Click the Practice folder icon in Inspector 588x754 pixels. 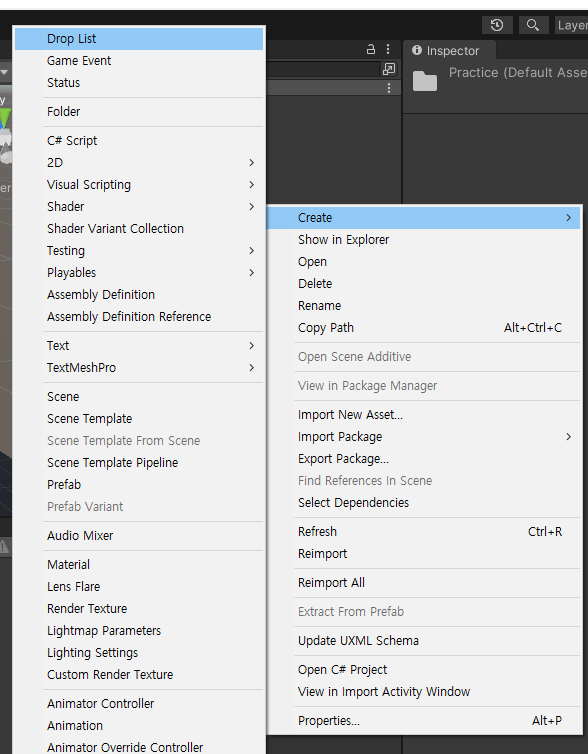(x=425, y=80)
